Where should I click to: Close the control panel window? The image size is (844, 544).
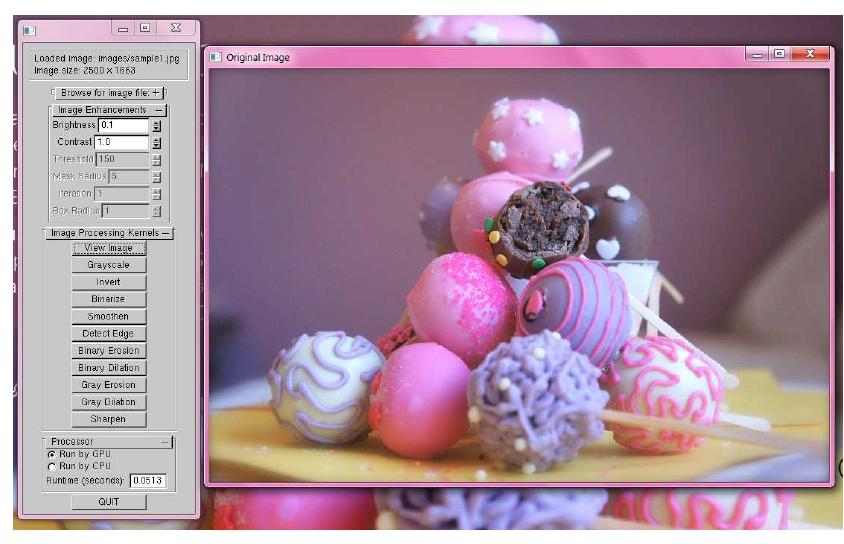176,28
